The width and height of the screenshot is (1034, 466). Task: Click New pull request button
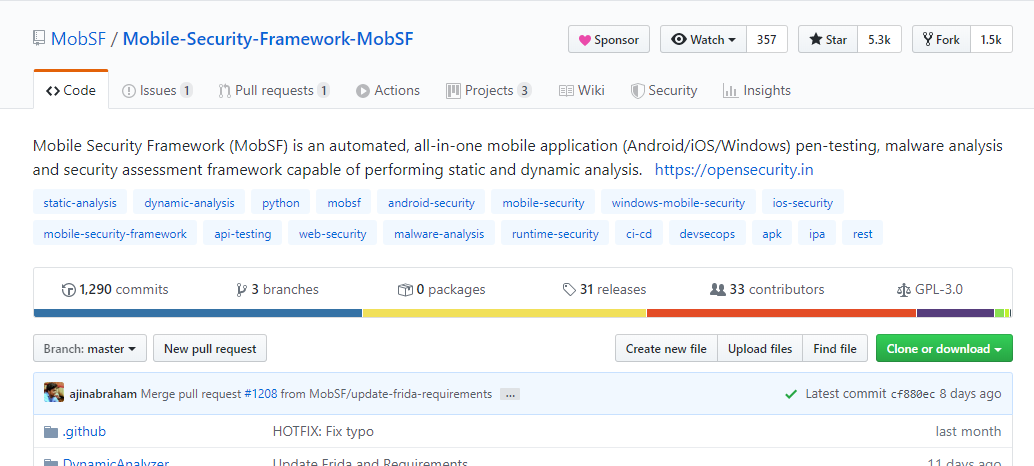pyautogui.click(x=210, y=349)
